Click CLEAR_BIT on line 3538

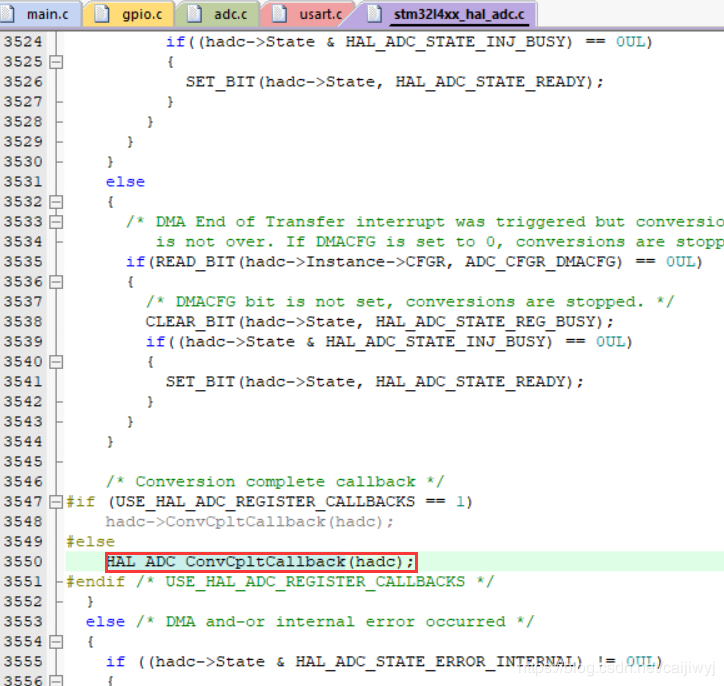coord(190,322)
